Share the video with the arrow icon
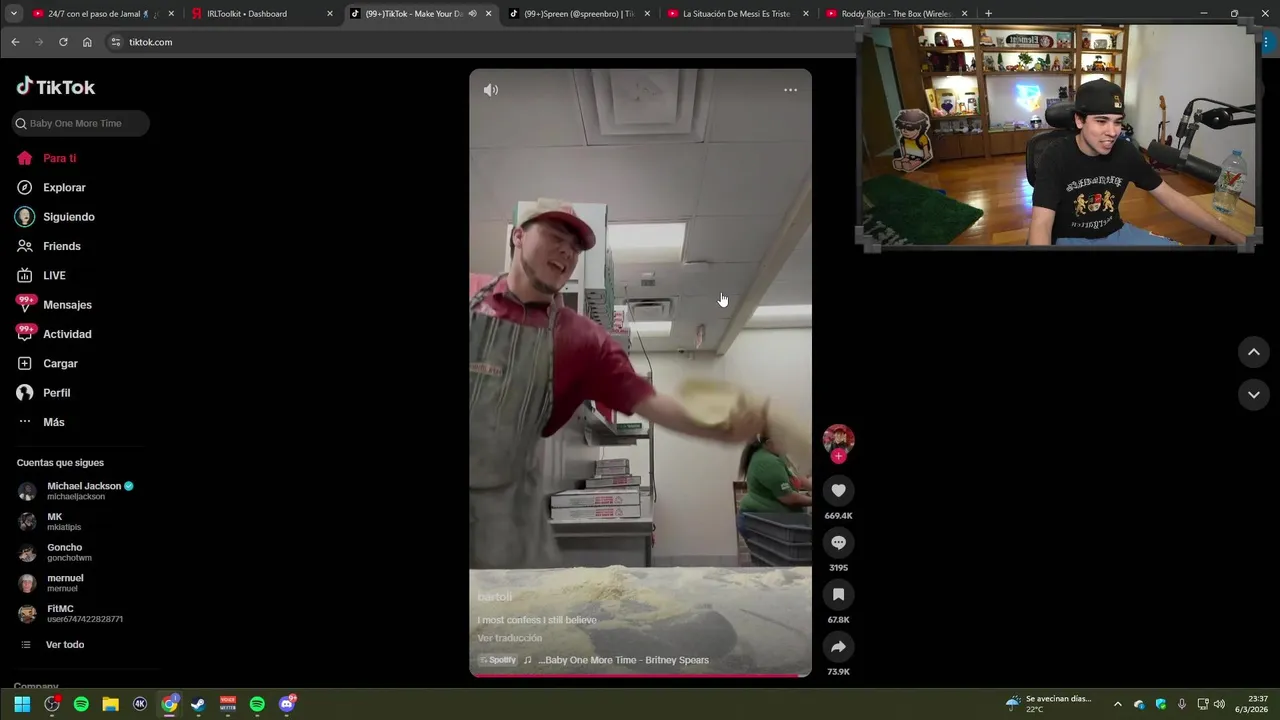This screenshot has height=720, width=1280. tap(838, 647)
